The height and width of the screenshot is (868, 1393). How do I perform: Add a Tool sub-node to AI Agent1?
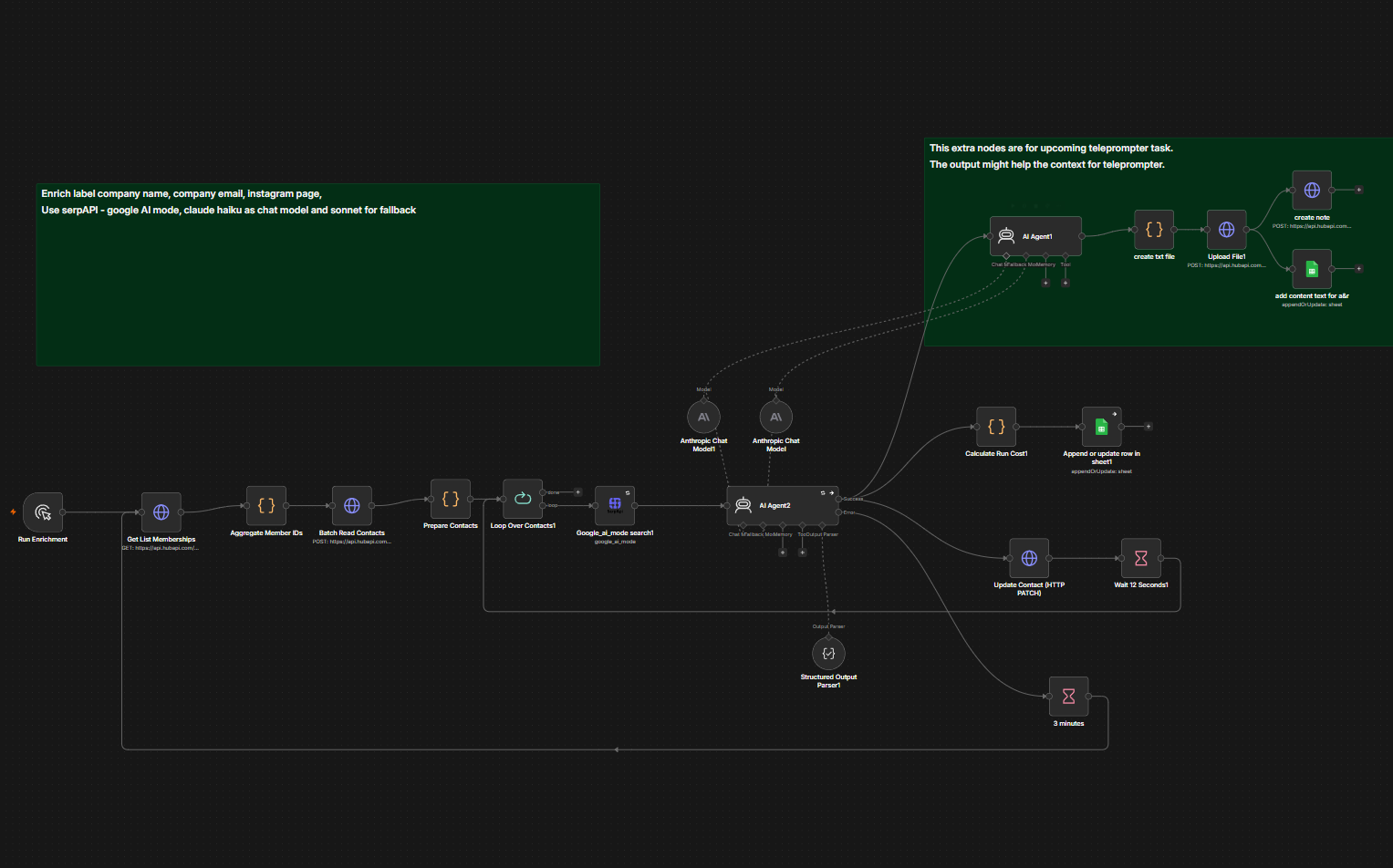pos(1066,283)
